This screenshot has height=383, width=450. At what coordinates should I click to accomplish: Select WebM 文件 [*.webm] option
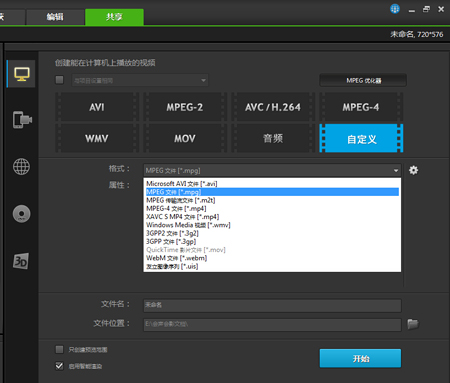[x=272, y=258]
